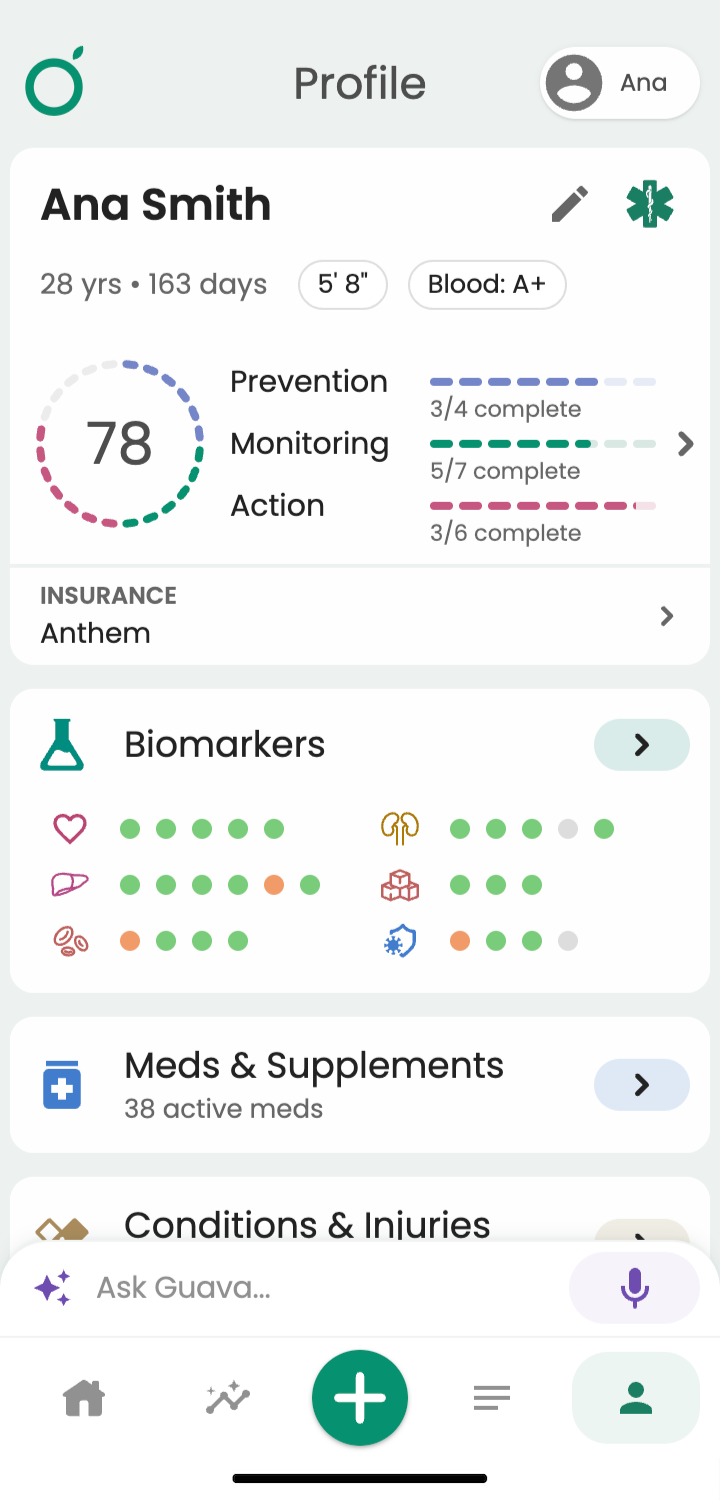Screen dimensions: 720x1500
Task: Tap the green plus add button
Action: click(x=360, y=1398)
